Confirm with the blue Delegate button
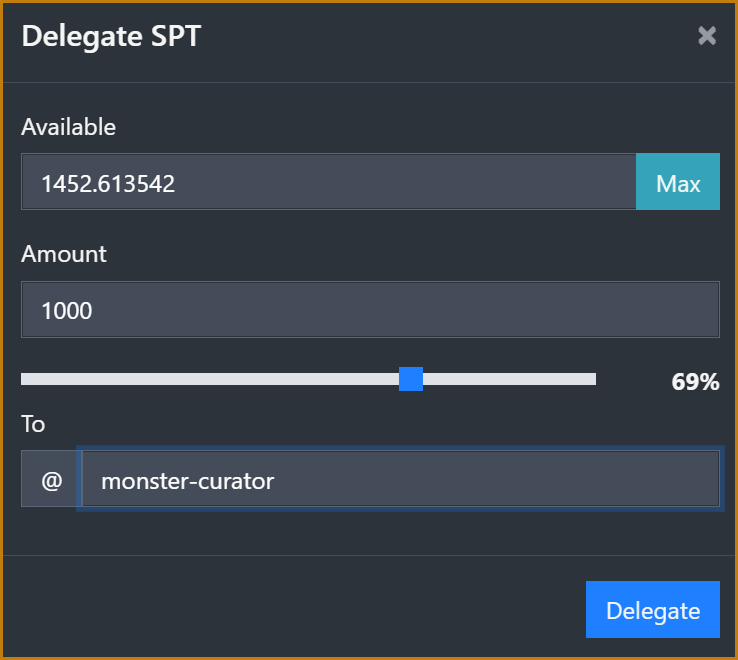Image resolution: width=738 pixels, height=660 pixels. click(652, 610)
